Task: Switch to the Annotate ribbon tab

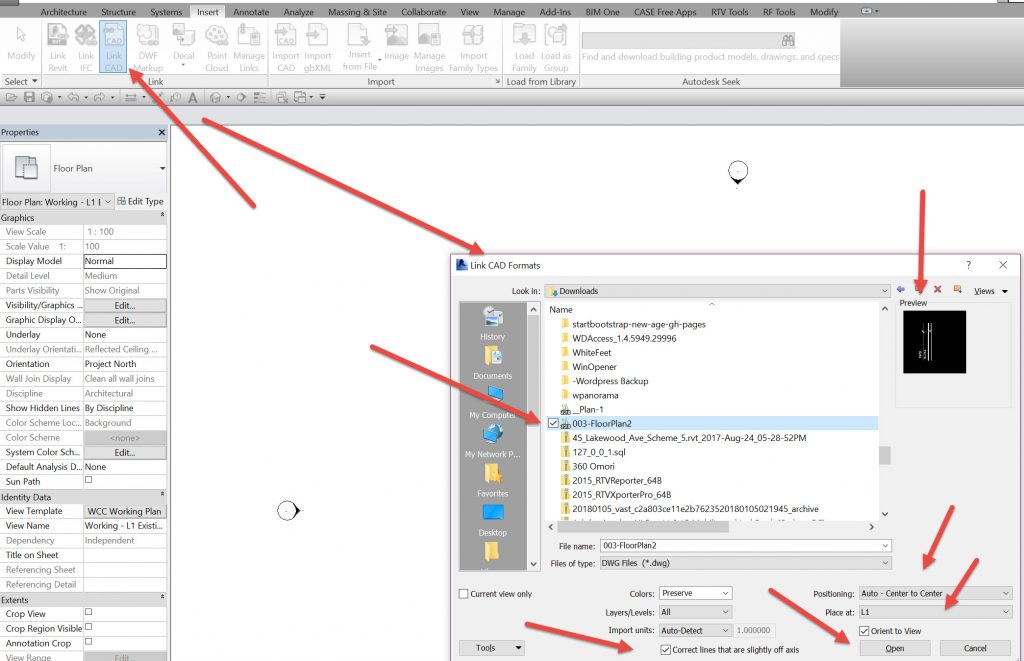Action: pyautogui.click(x=251, y=12)
